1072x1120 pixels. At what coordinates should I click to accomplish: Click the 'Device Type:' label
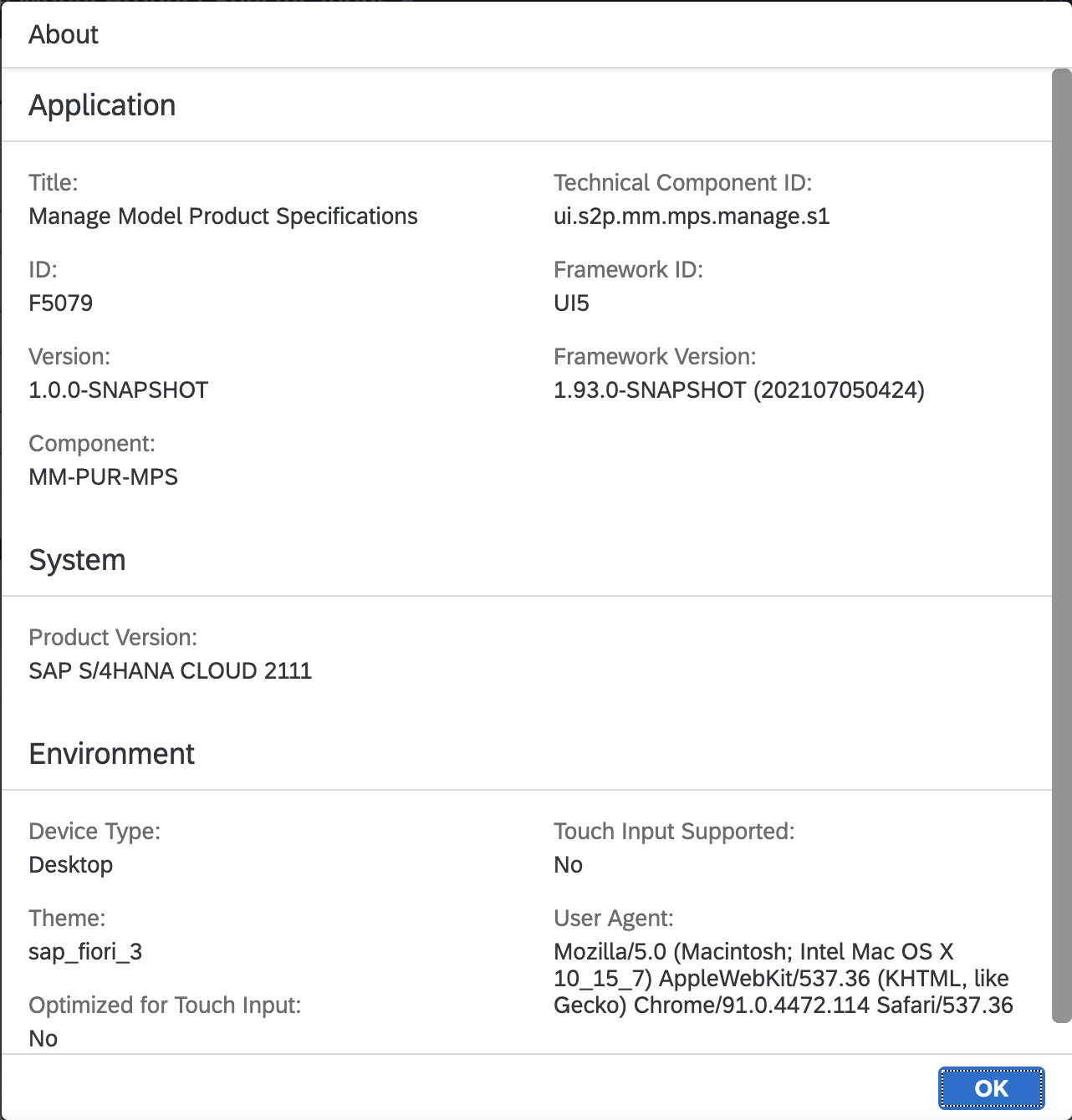click(94, 832)
